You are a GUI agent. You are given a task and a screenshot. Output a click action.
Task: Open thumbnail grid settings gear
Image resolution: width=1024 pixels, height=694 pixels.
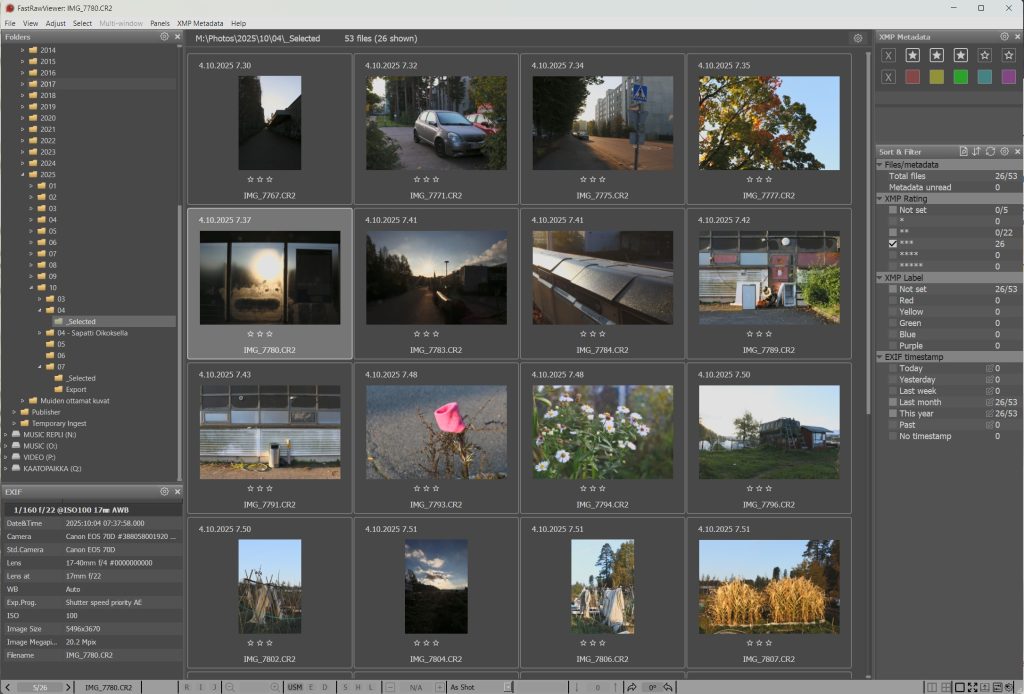pyautogui.click(x=857, y=38)
